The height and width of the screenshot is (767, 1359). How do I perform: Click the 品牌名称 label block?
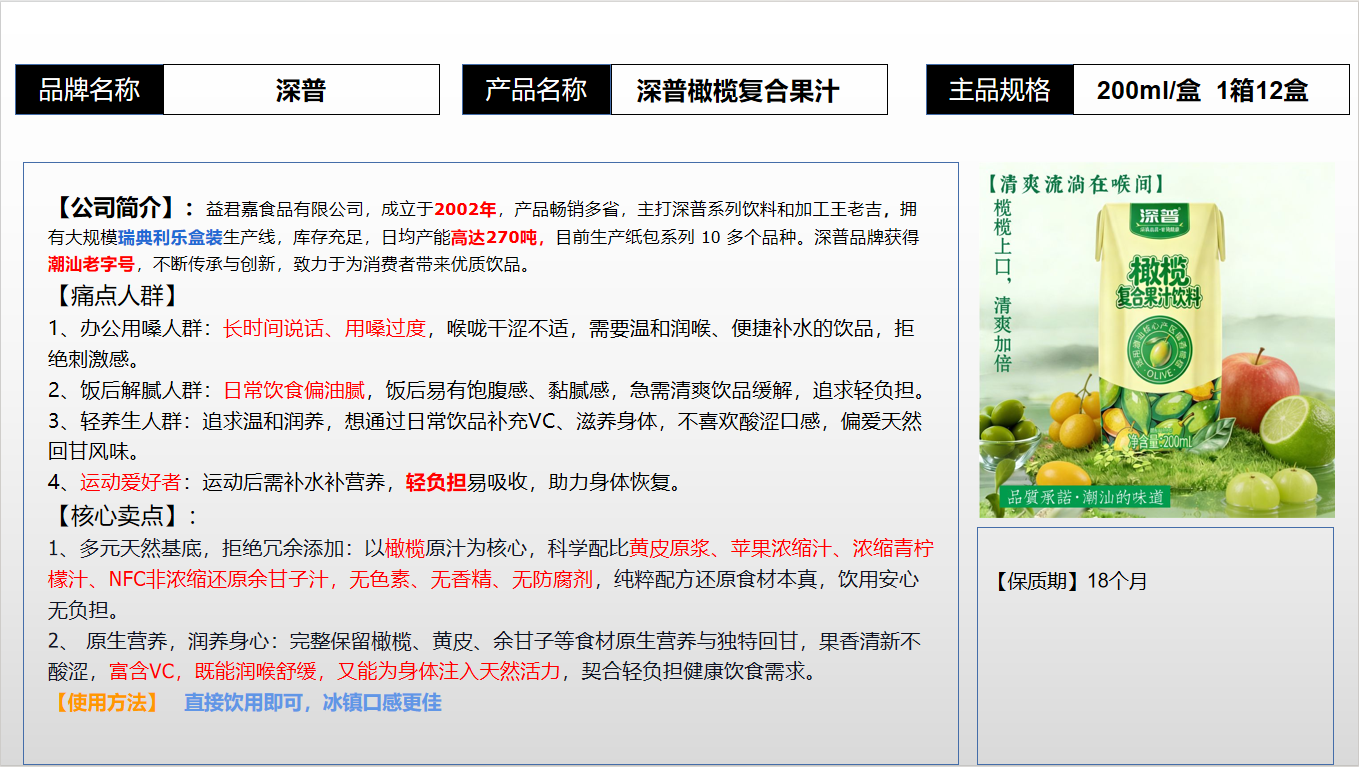[x=89, y=90]
